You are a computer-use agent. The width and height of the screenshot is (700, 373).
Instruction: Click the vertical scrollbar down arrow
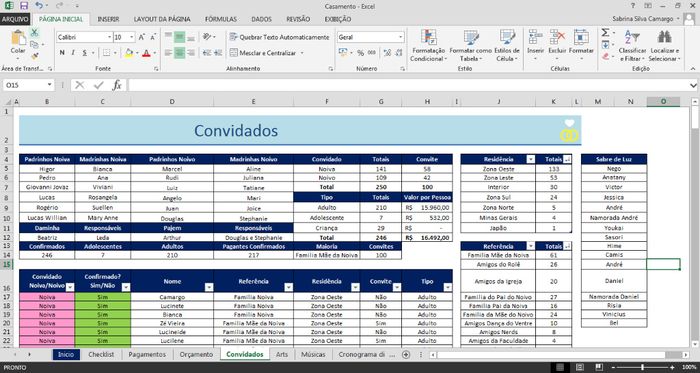pos(695,344)
